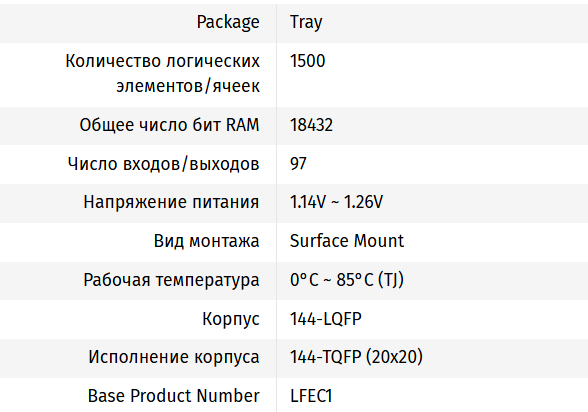The width and height of the screenshot is (588, 412).
Task: Select the Surface Mount value
Action: 347,241
